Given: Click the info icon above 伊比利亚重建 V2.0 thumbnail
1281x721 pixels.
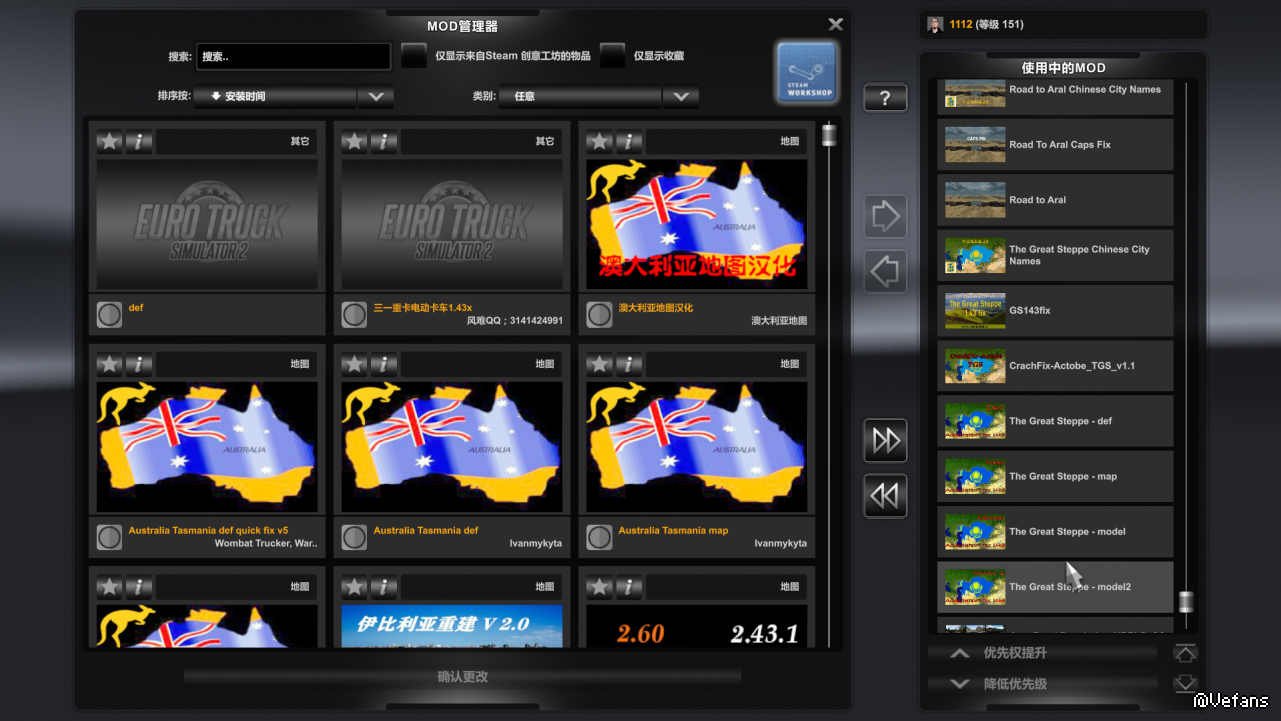Looking at the screenshot, I should [x=384, y=587].
